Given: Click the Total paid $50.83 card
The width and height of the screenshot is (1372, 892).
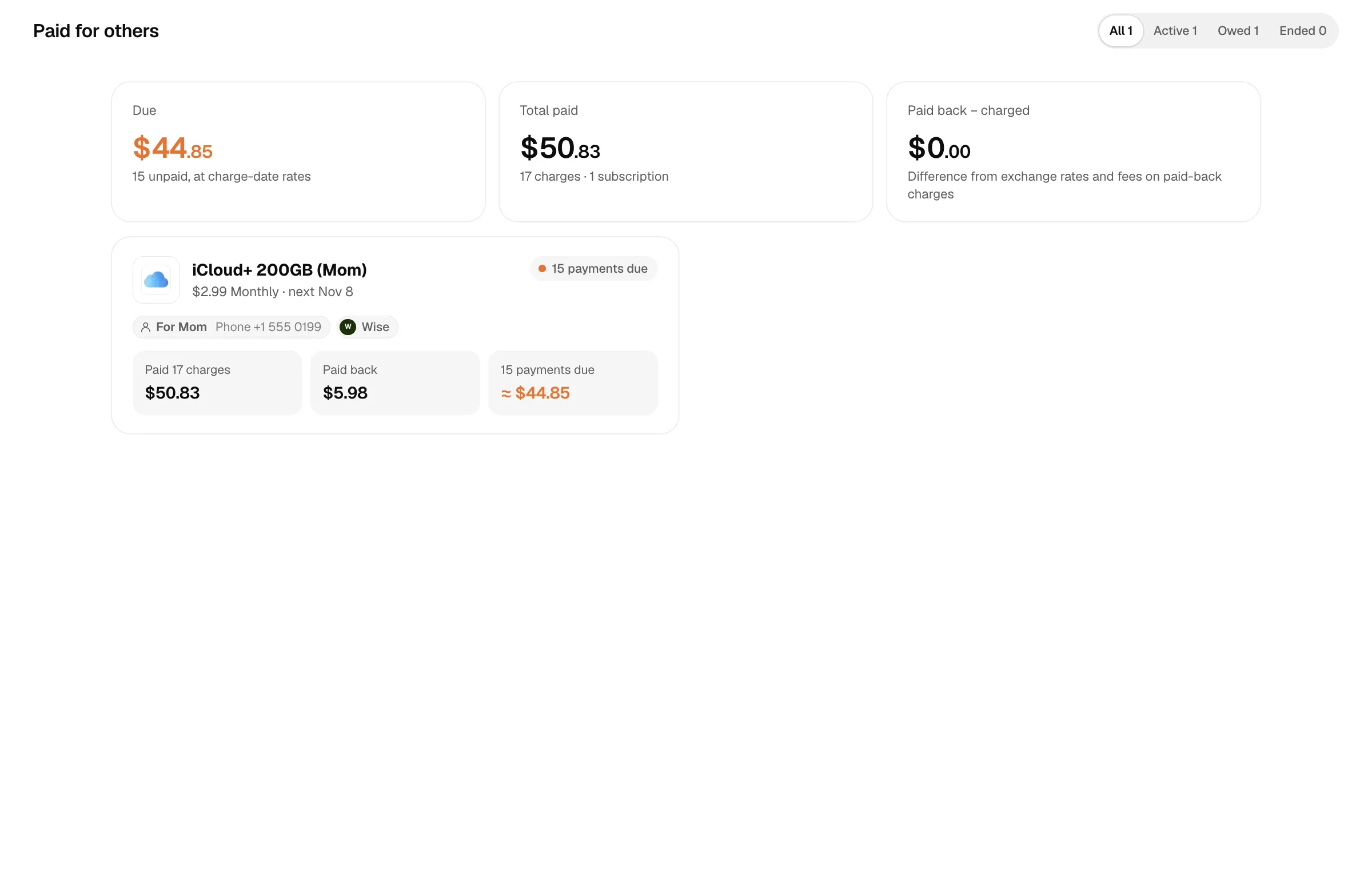Looking at the screenshot, I should click(x=685, y=152).
